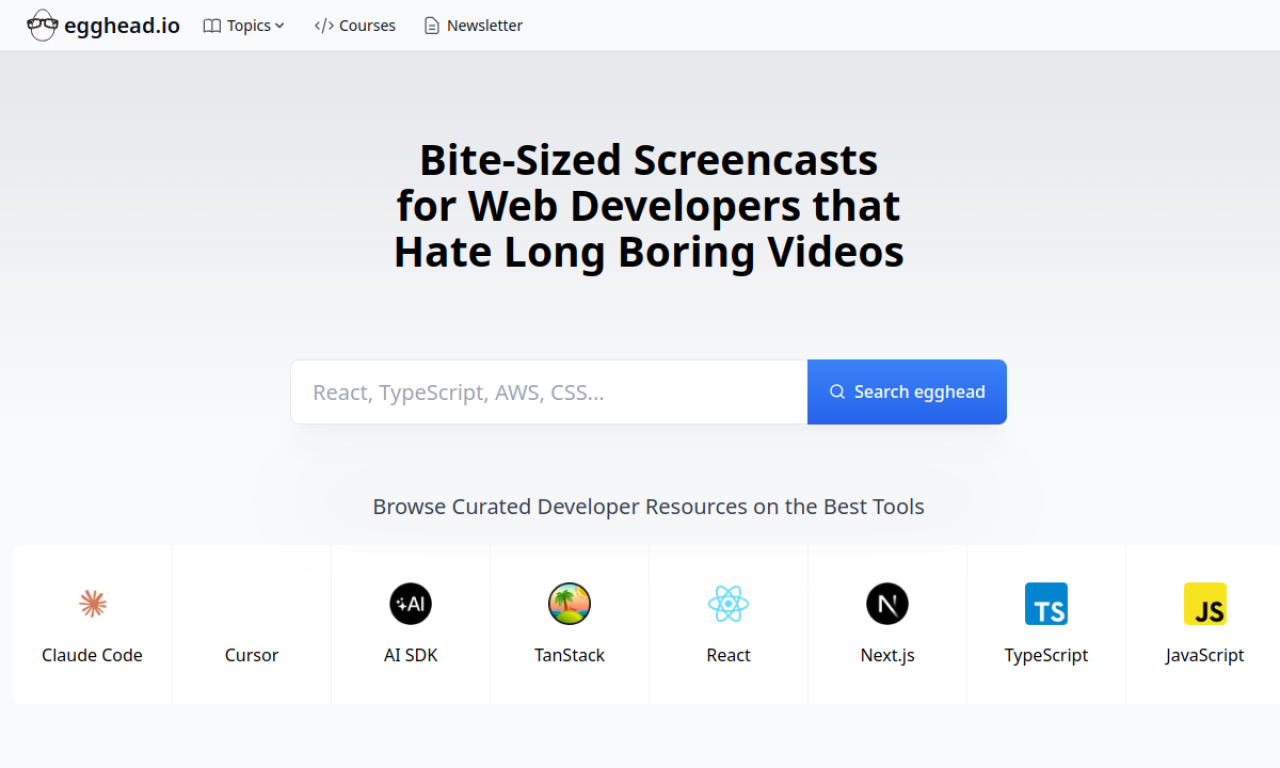The image size is (1280, 768).
Task: Click the TypeScript TS icon
Action: pos(1046,604)
